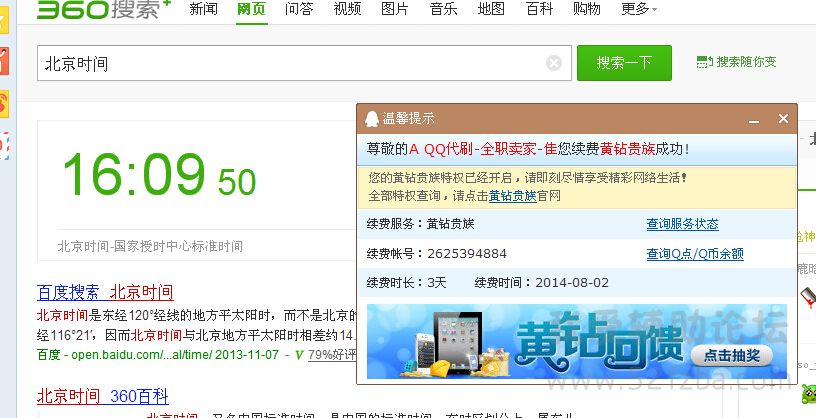The width and height of the screenshot is (816, 418).
Task: Select the 网页 tab
Action: 251,9
